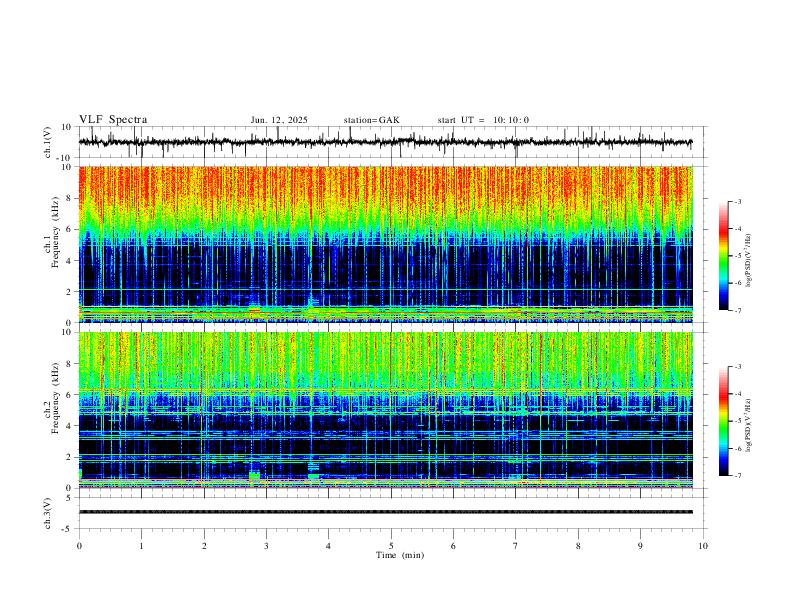The height and width of the screenshot is (612, 792).
Task: Select the date text "Jun. 12, 2025"
Action: pyautogui.click(x=279, y=120)
